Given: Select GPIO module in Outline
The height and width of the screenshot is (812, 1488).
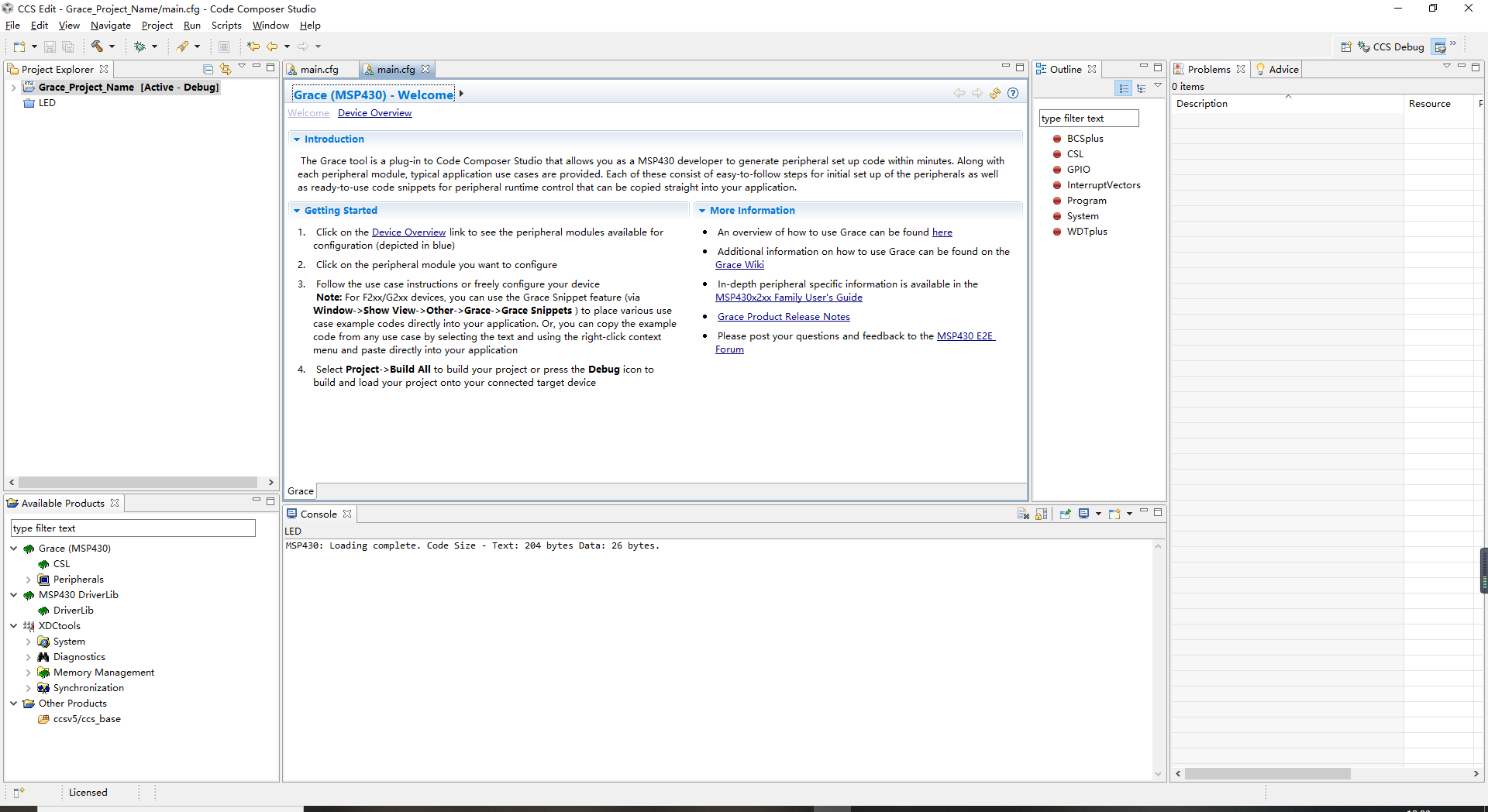Looking at the screenshot, I should pos(1078,170).
